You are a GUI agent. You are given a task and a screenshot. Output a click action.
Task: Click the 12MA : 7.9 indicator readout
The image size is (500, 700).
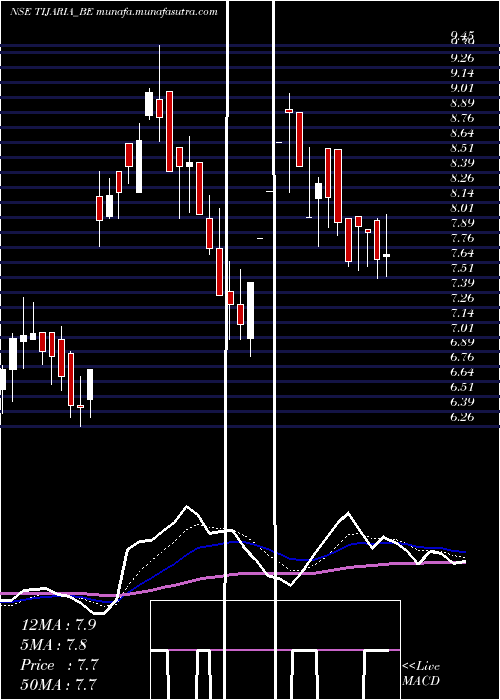click(58, 625)
